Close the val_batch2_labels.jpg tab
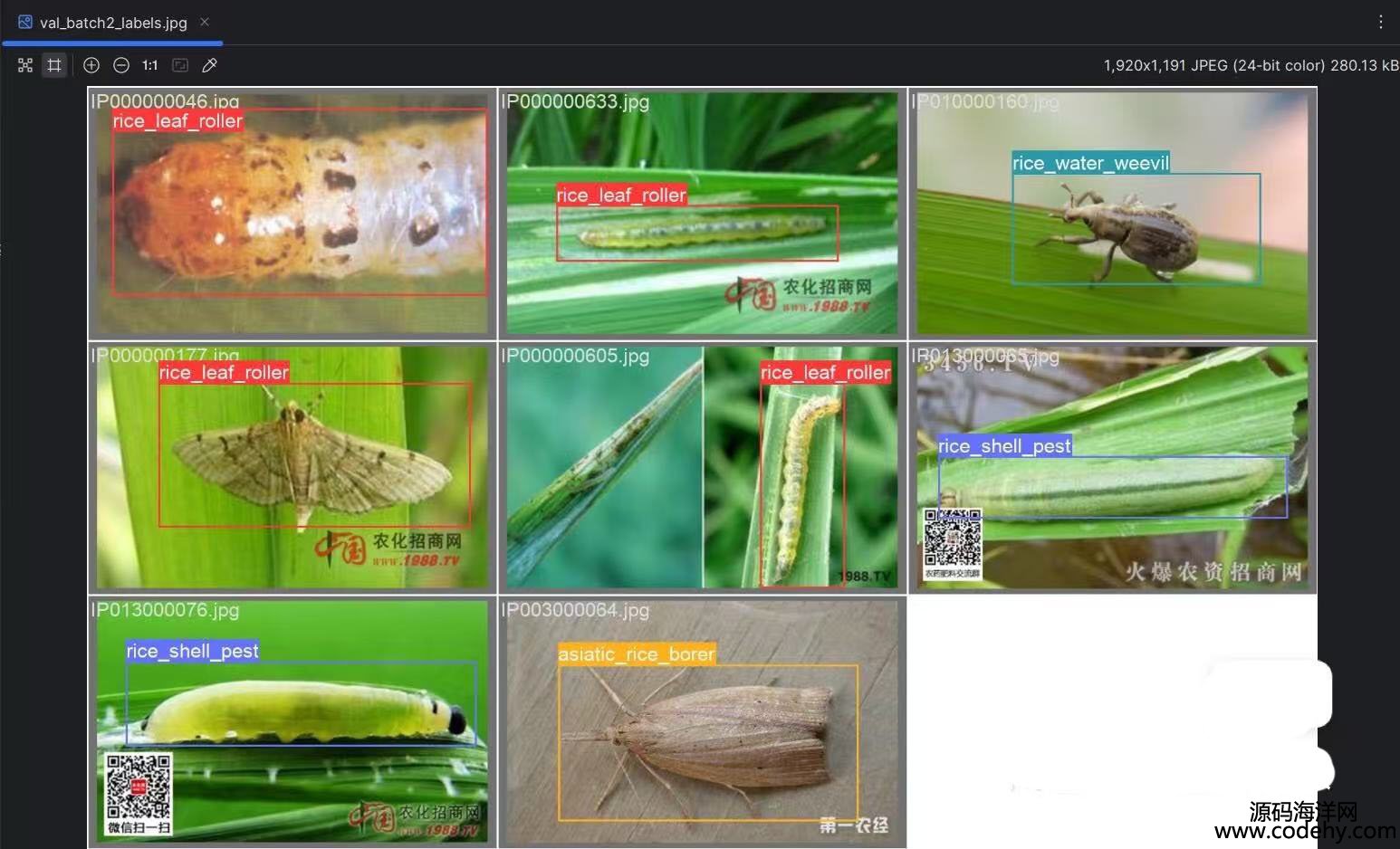The width and height of the screenshot is (1400, 849). 205,22
